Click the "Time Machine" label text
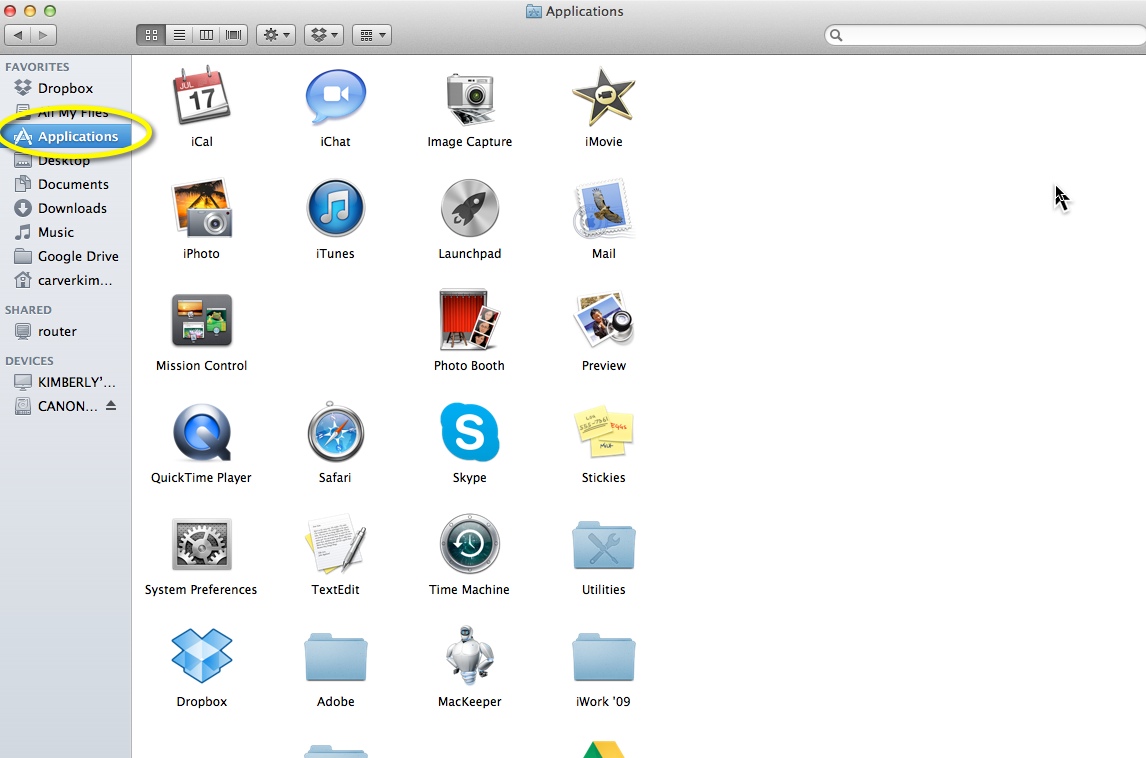The height and width of the screenshot is (758, 1146). click(469, 590)
